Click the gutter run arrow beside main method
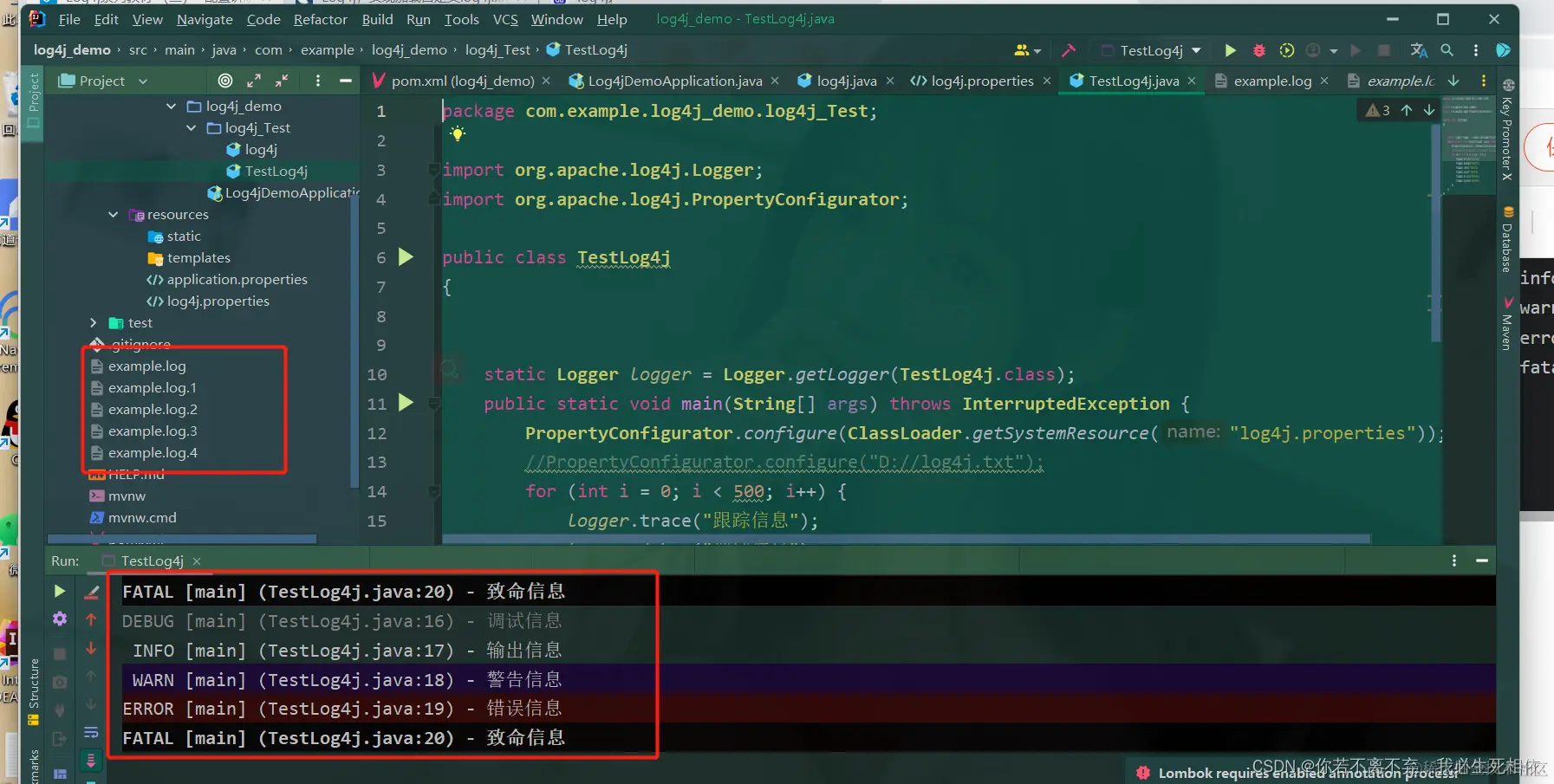The height and width of the screenshot is (784, 1554). [406, 402]
